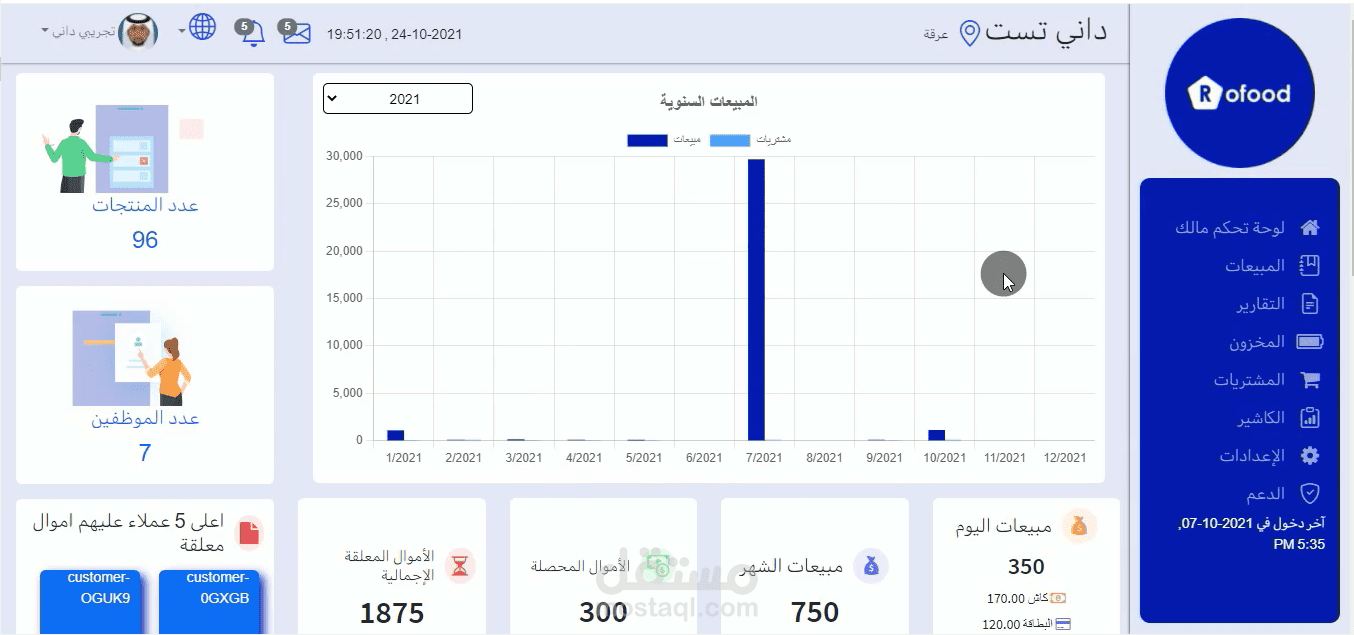Viewport: 1354px width, 635px height.
Task: Click the cashier icon beside الكاشير
Action: coord(1309,418)
